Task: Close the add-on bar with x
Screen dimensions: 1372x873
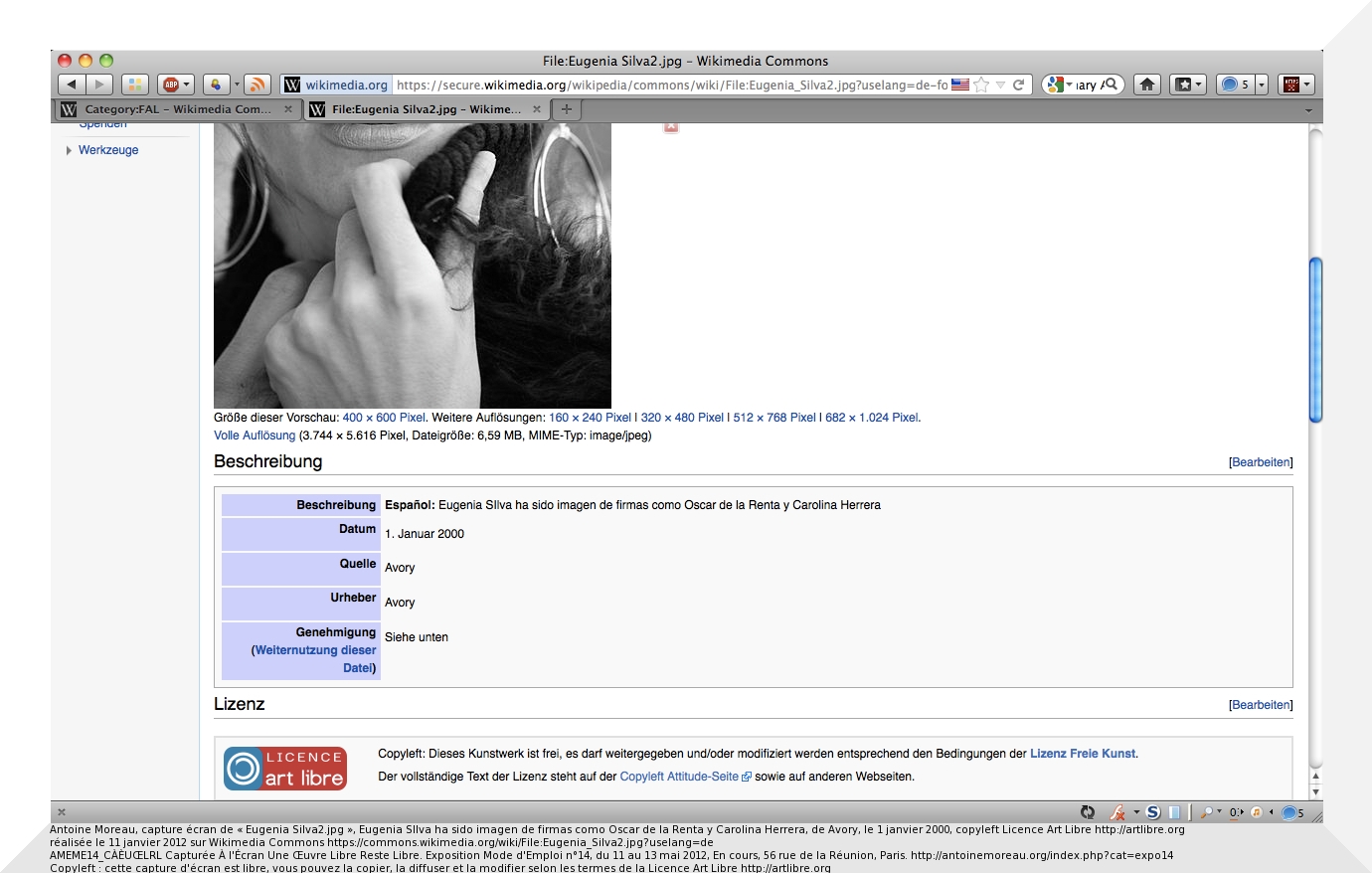Action: pyautogui.click(x=62, y=812)
